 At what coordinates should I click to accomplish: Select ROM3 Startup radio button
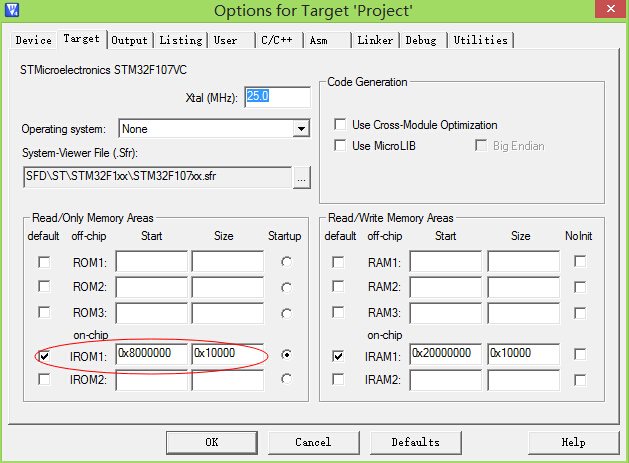point(286,313)
